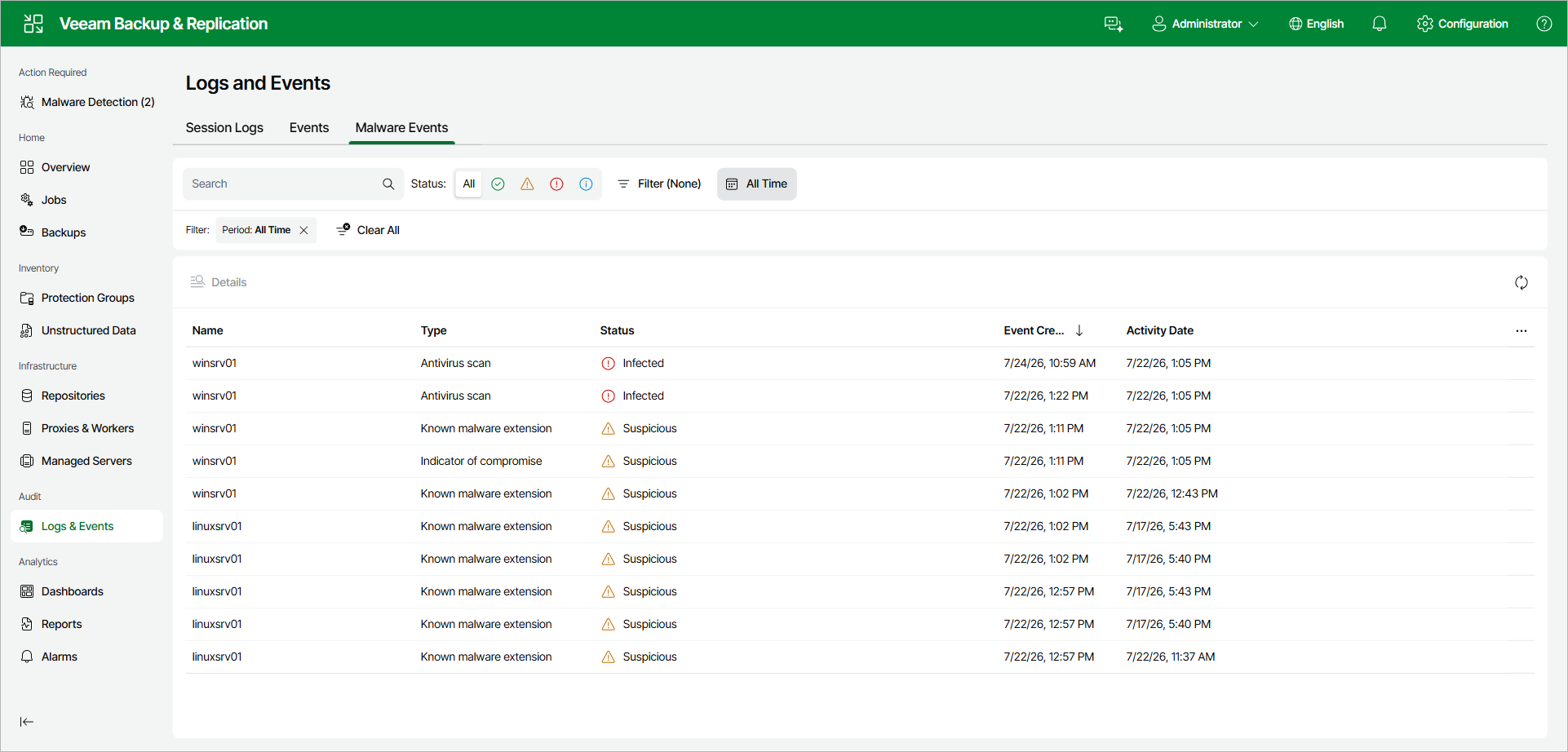Open the help question mark icon
1568x752 pixels.
(1544, 24)
